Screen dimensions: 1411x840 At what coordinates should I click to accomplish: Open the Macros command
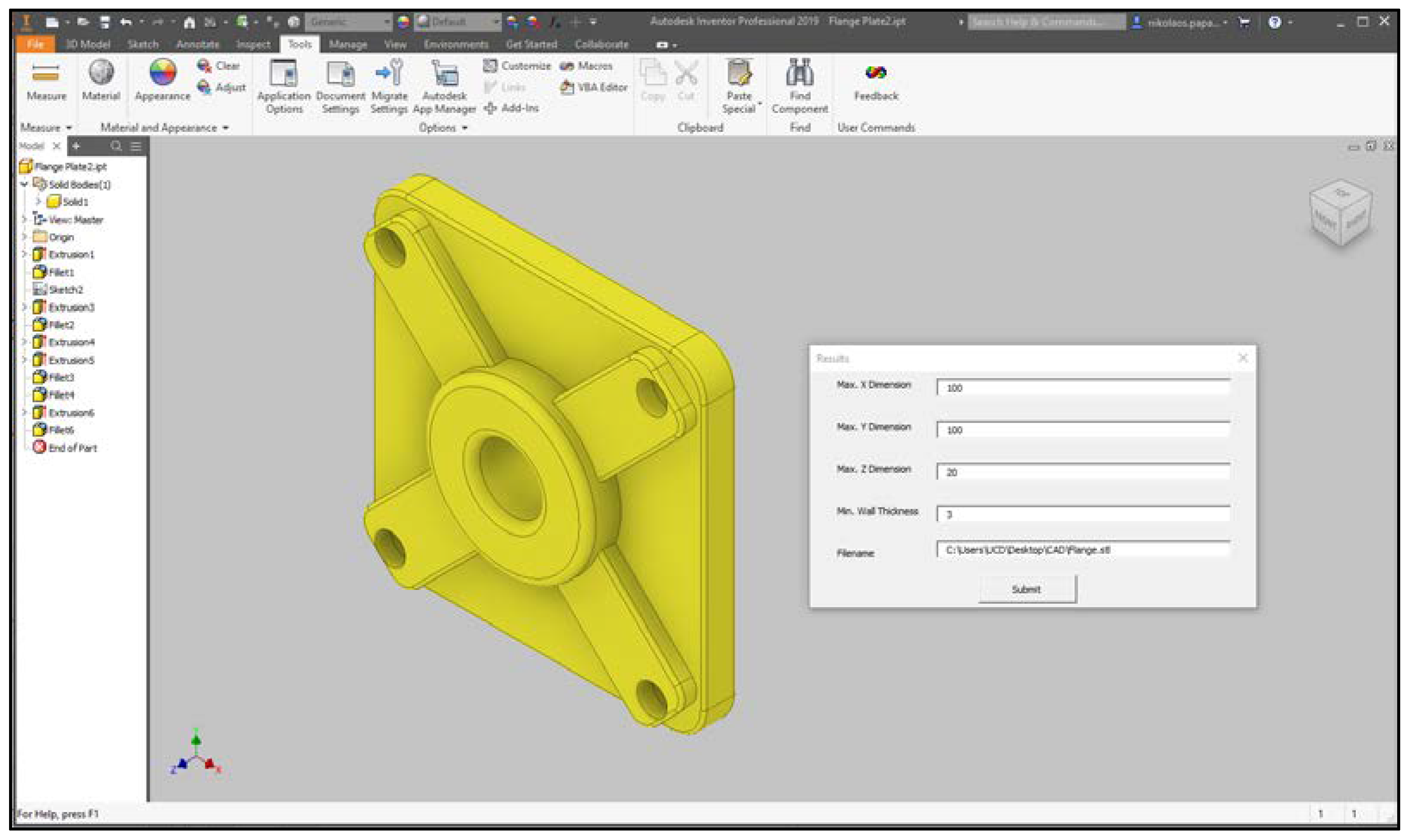pos(586,66)
